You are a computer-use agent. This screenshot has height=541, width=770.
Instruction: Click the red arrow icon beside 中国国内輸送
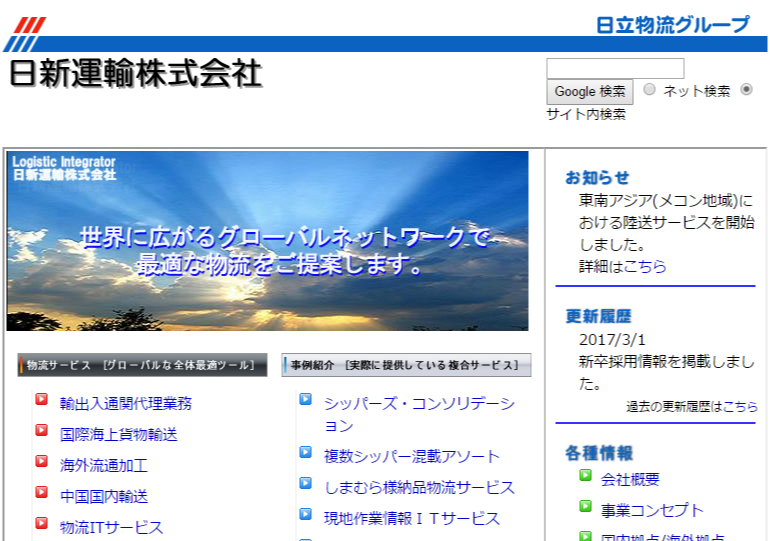(42, 492)
